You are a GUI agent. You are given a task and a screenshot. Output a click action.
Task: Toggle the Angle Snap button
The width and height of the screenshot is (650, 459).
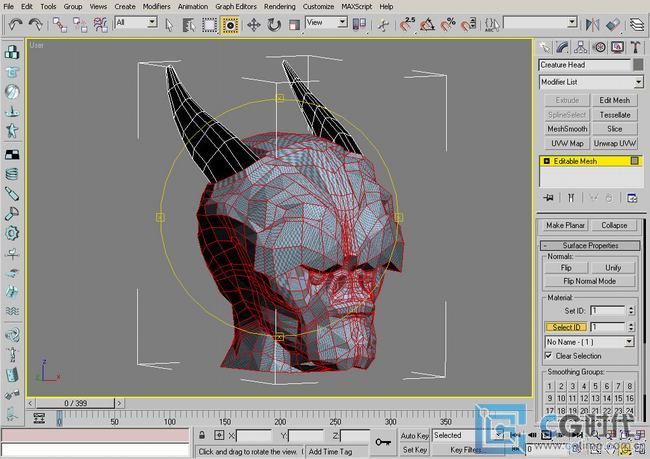click(x=428, y=25)
